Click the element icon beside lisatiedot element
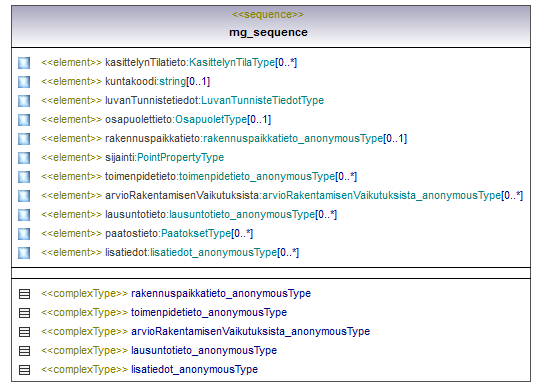 24,253
